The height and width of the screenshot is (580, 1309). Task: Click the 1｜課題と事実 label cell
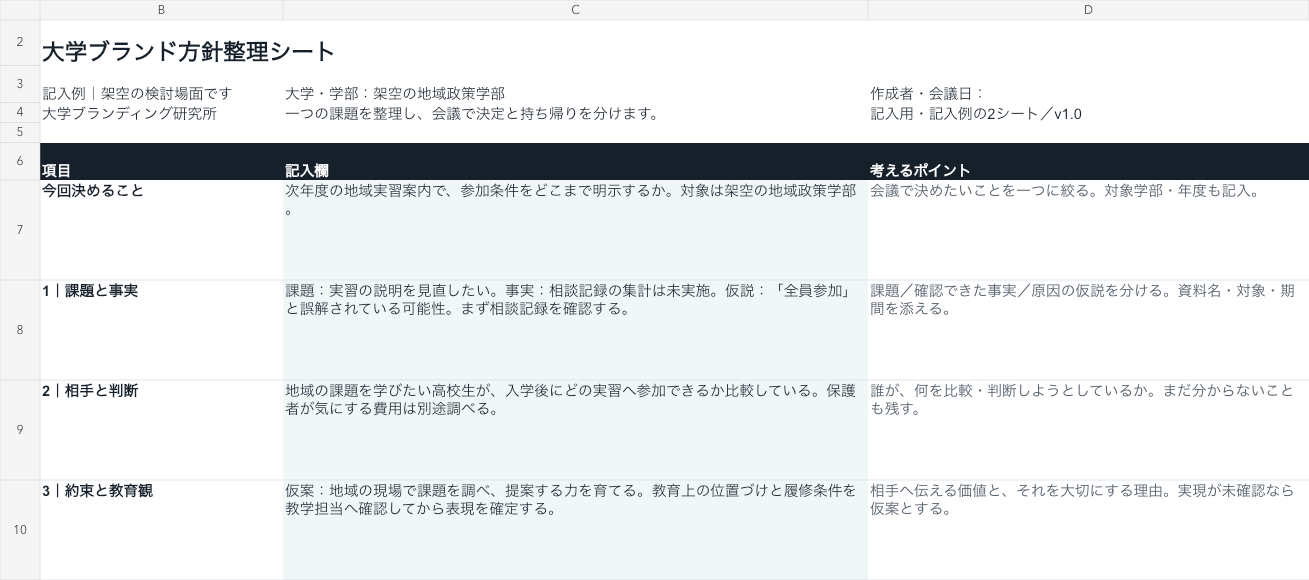tap(161, 330)
